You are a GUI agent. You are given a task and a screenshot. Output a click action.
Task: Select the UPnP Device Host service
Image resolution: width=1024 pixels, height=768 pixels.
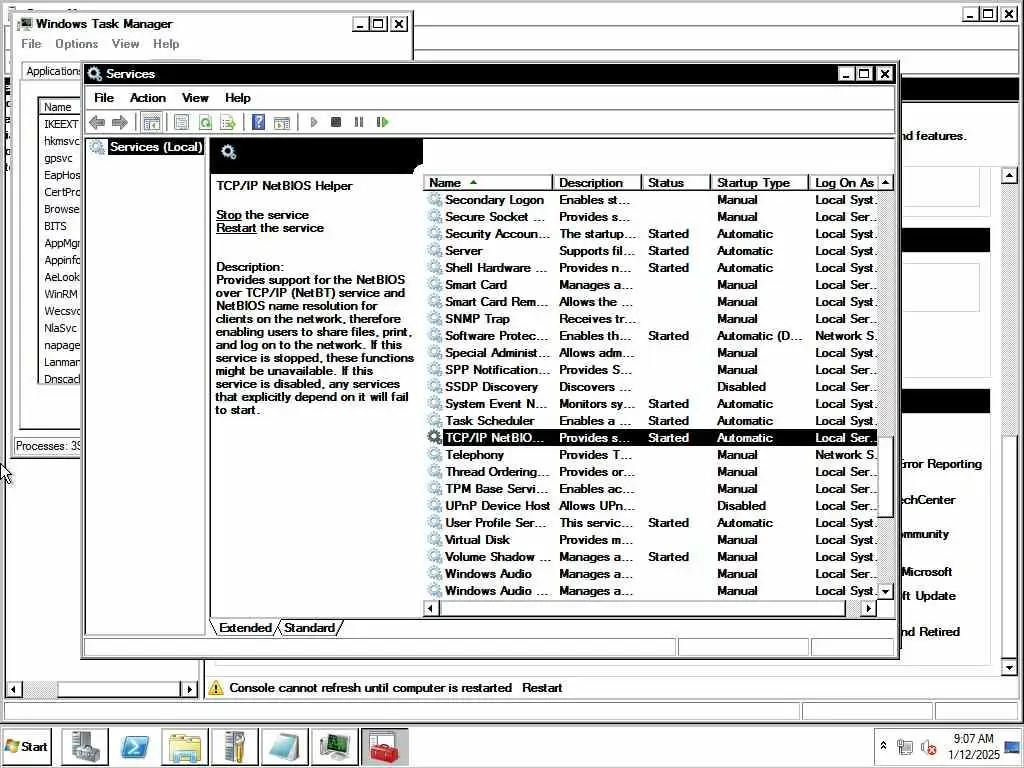coord(651,505)
